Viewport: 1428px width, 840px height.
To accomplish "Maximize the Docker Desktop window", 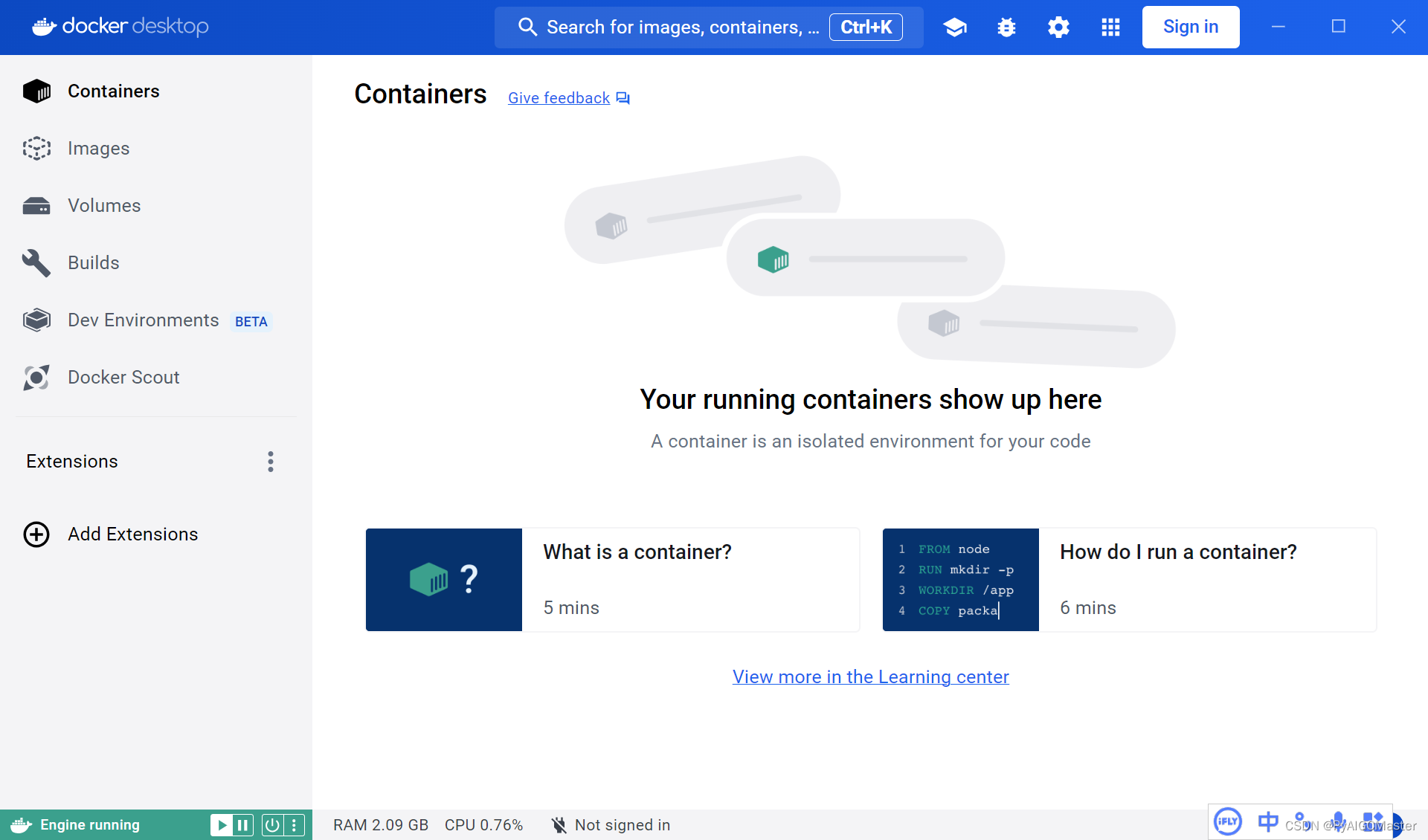I will 1339,27.
